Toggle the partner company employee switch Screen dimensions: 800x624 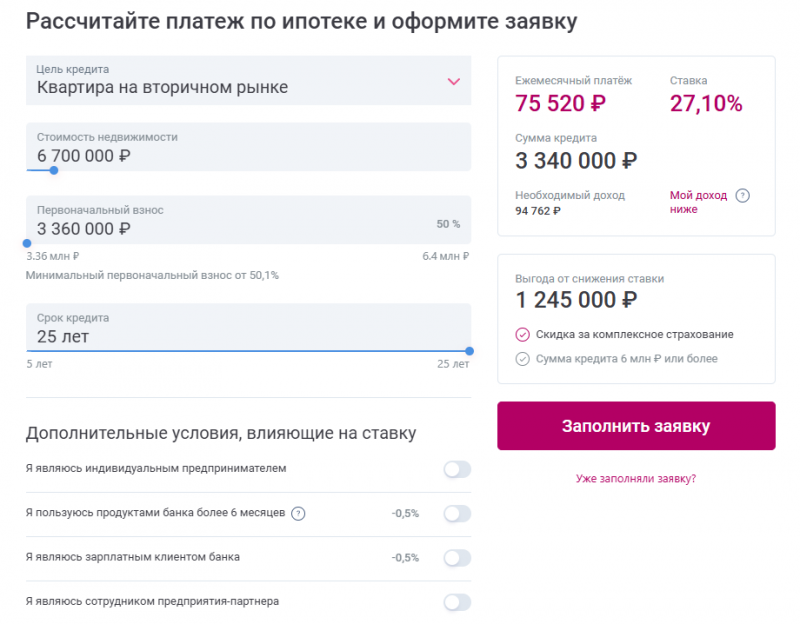pos(458,602)
